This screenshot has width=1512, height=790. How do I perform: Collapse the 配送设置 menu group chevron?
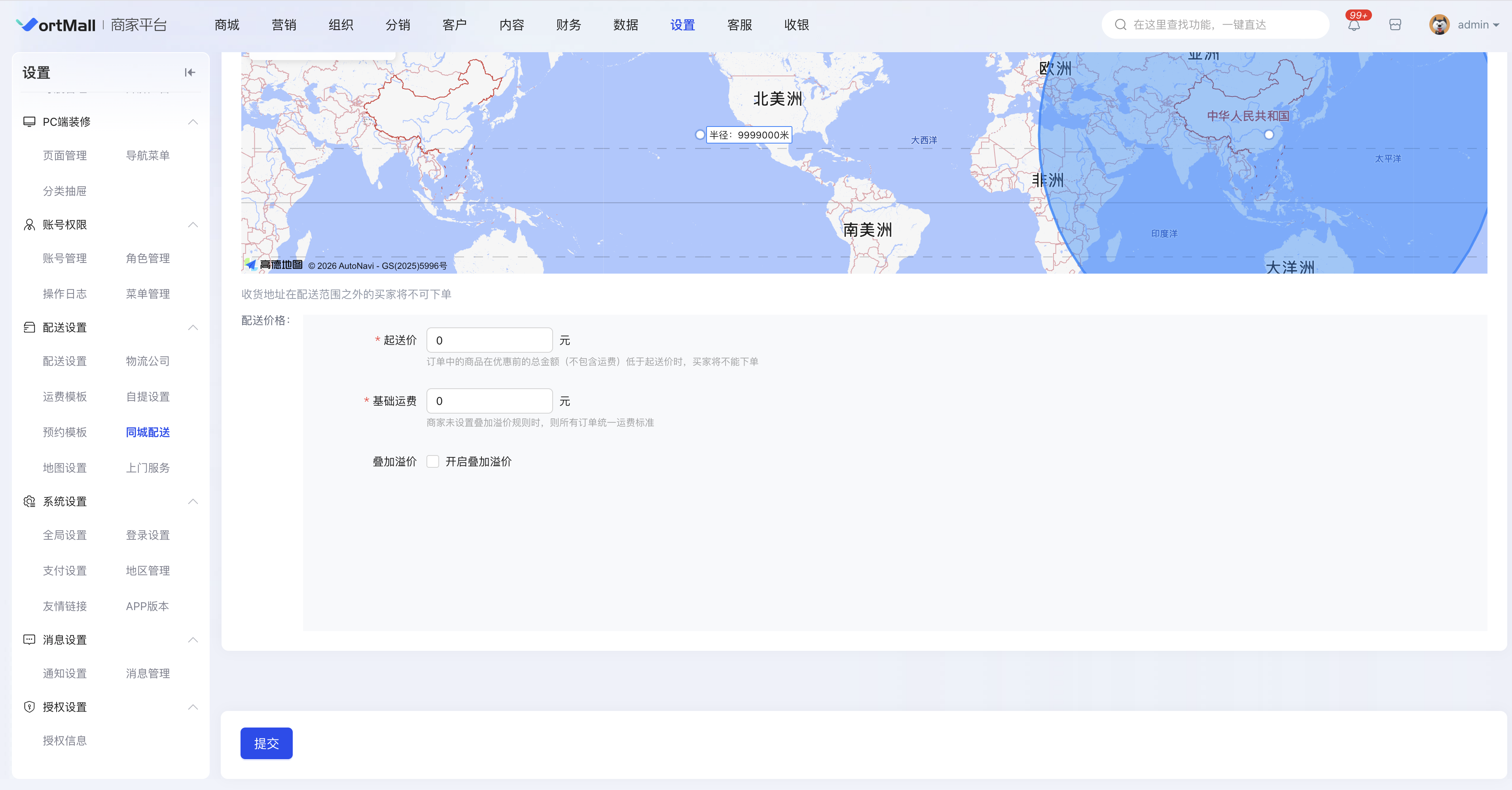(193, 327)
